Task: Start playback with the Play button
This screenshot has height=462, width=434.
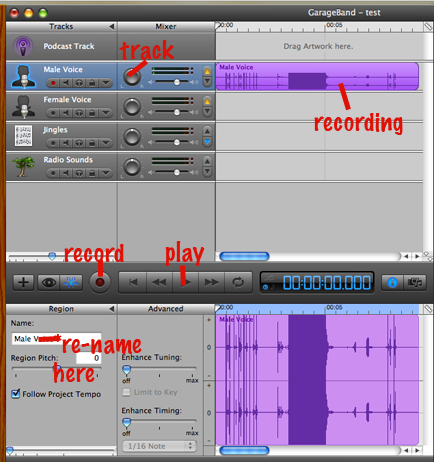Action: 185,283
